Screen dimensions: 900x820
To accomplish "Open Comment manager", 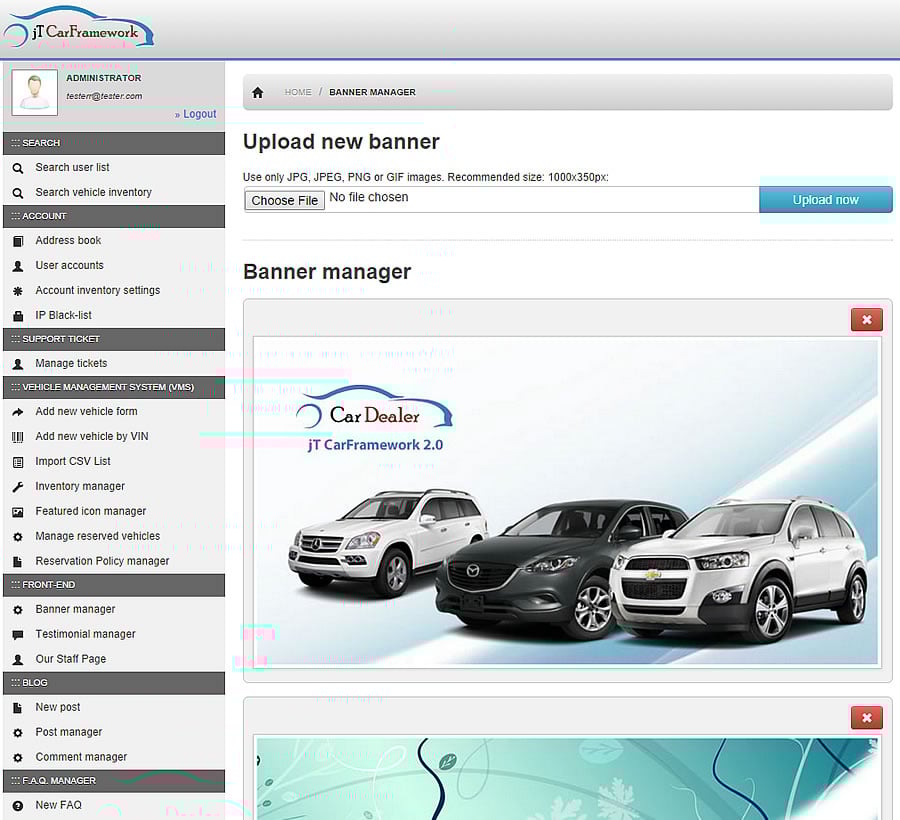I will [x=81, y=757].
